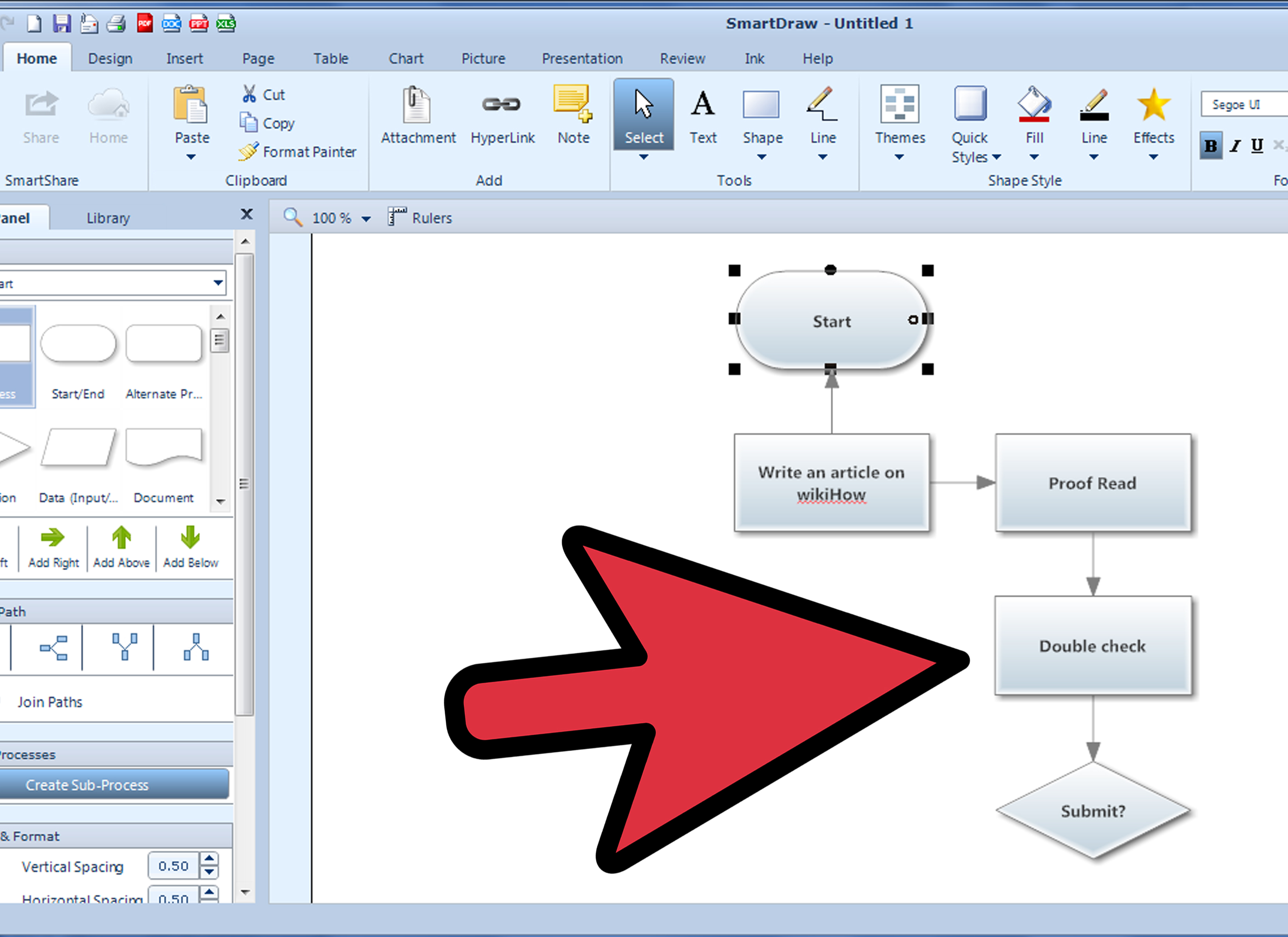Open the Library panel tab
The width and height of the screenshot is (1288, 937).
point(108,218)
